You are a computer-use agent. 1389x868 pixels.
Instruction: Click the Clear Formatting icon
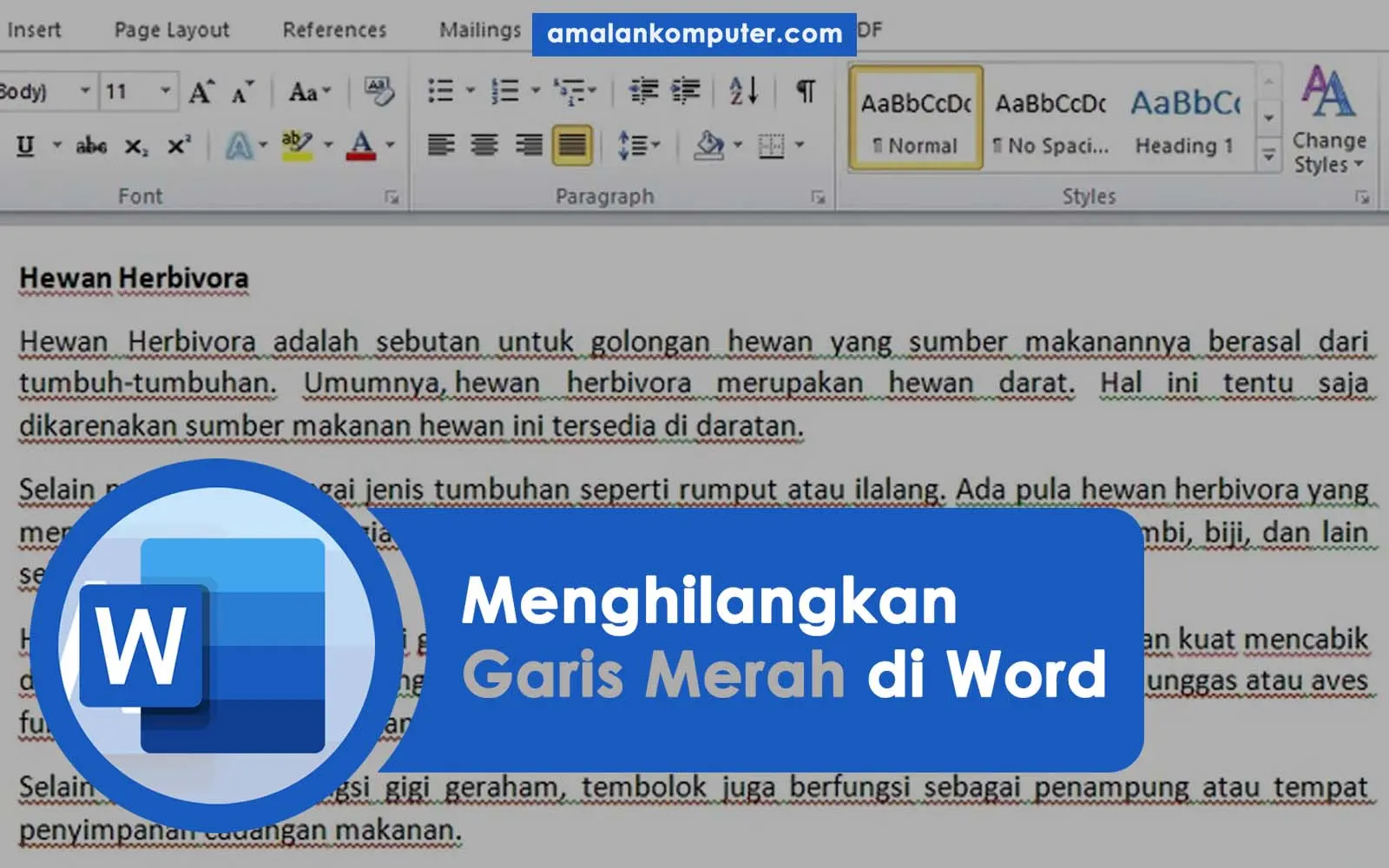coord(379,91)
